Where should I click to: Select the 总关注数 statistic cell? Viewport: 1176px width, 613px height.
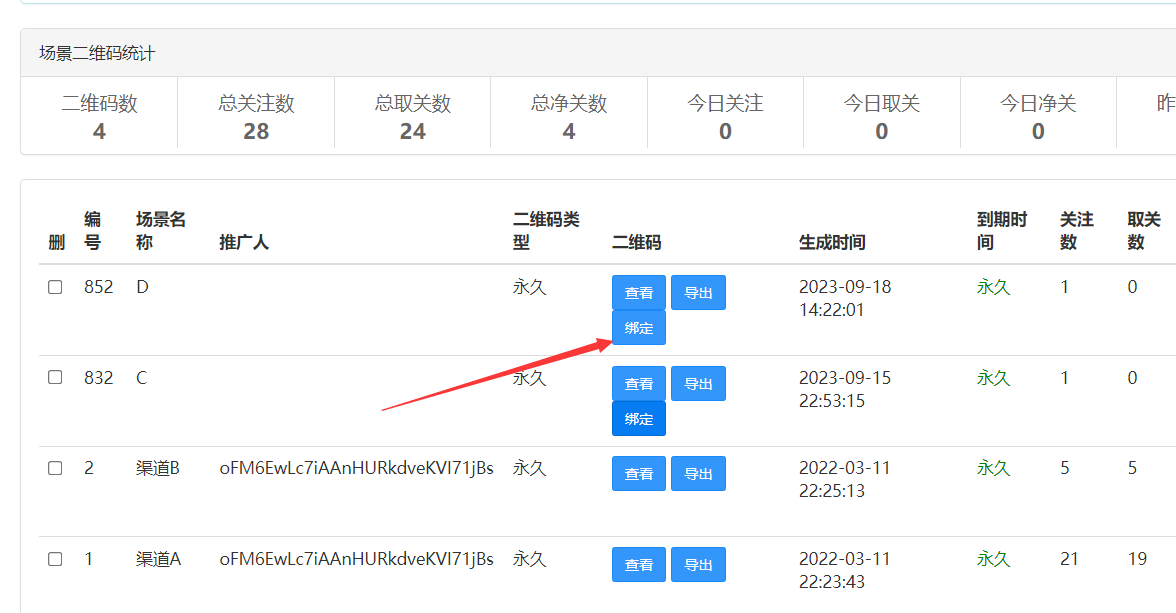click(256, 117)
